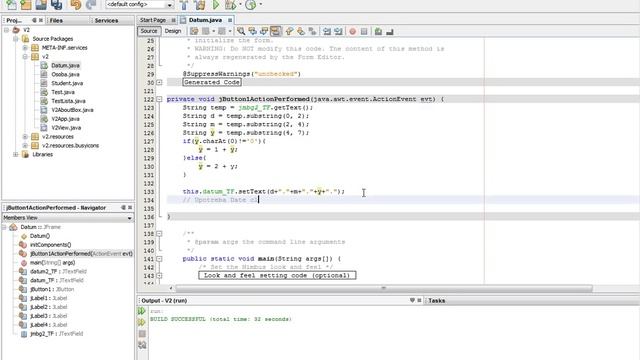
Task: Click the Clean and Build icon
Action: click(200, 5)
